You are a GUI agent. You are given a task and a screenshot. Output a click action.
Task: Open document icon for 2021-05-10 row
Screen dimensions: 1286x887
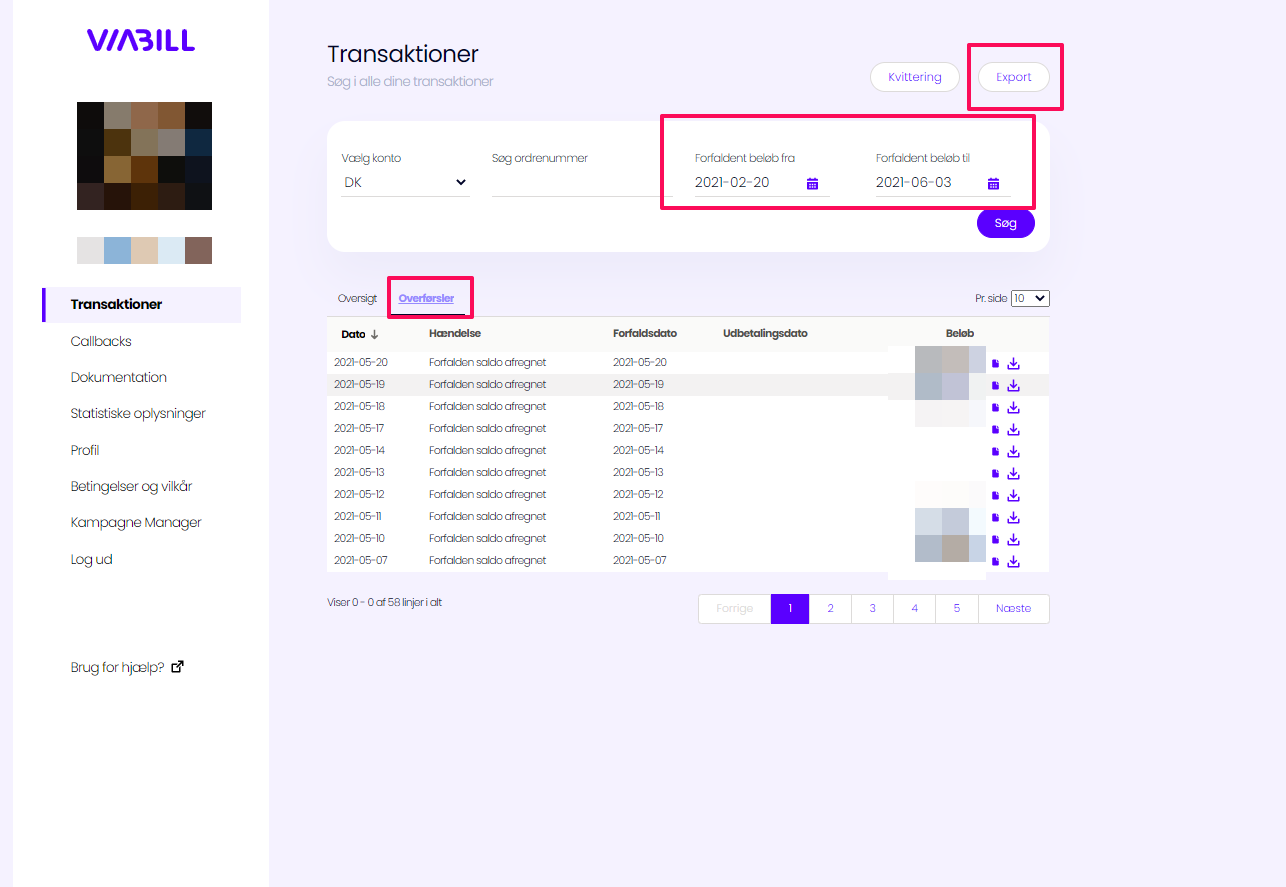pyautogui.click(x=995, y=539)
